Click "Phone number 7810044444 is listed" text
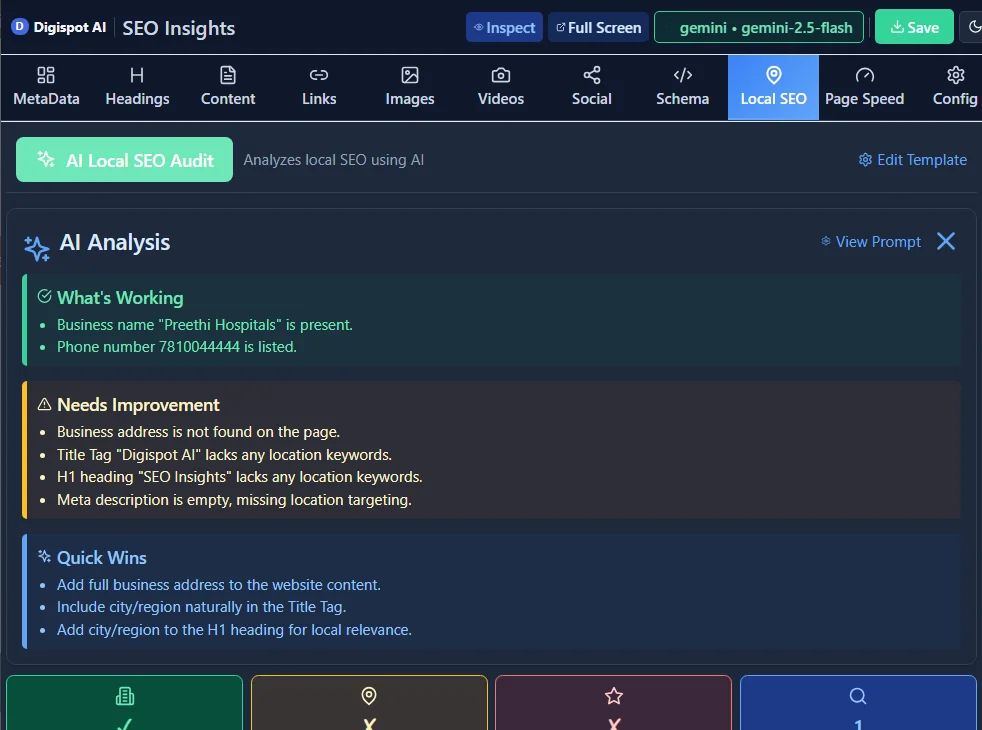This screenshot has height=730, width=982. coord(177,347)
